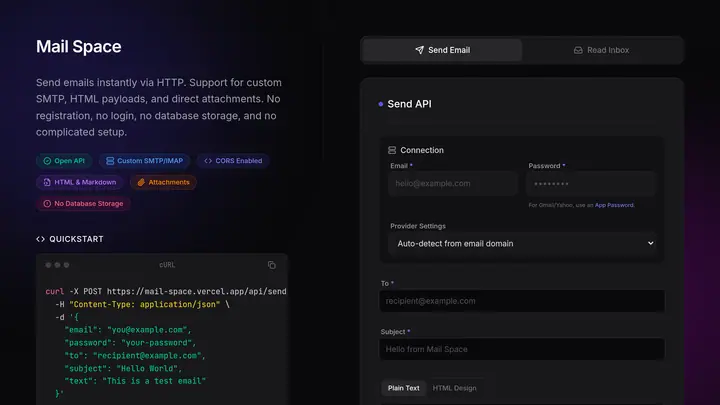Screen dimensions: 720x405
Task: Click the No Database Storage clock icon
Action: click(x=47, y=203)
